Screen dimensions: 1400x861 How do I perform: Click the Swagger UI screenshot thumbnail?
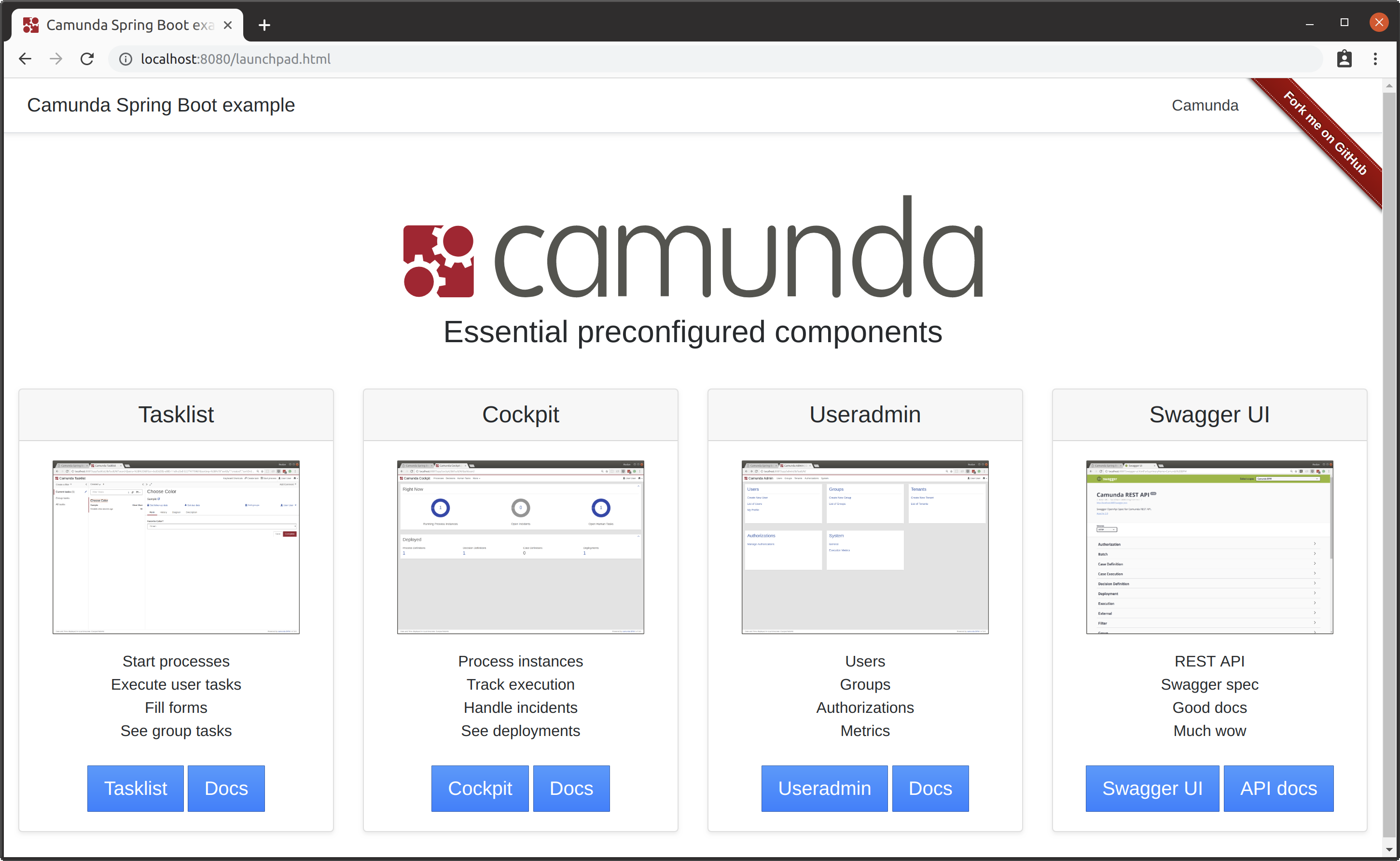click(x=1209, y=547)
